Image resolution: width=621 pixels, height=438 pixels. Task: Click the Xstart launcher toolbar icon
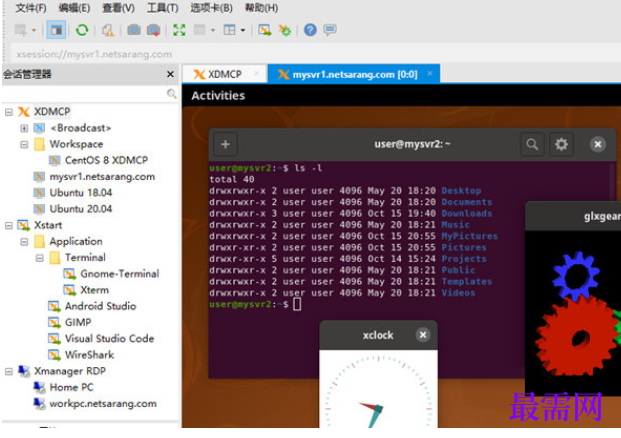click(x=265, y=30)
